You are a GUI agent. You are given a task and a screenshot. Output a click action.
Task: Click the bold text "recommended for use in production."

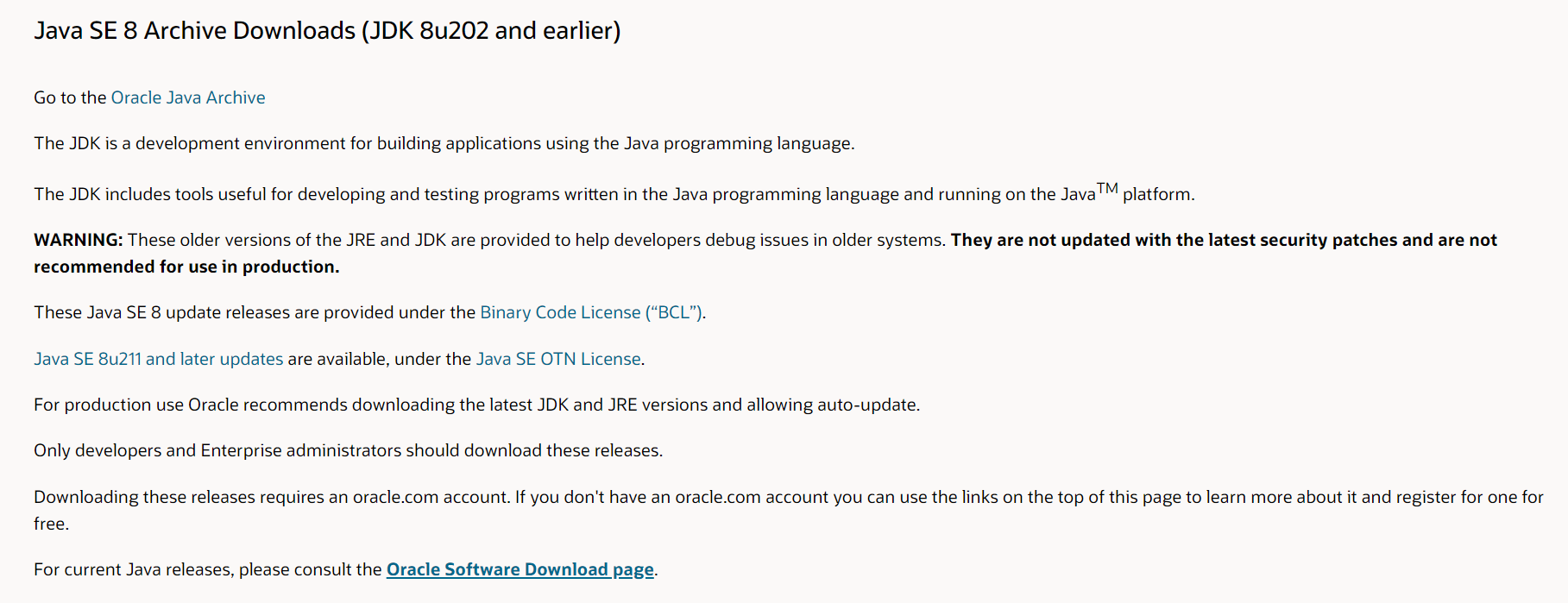[186, 267]
